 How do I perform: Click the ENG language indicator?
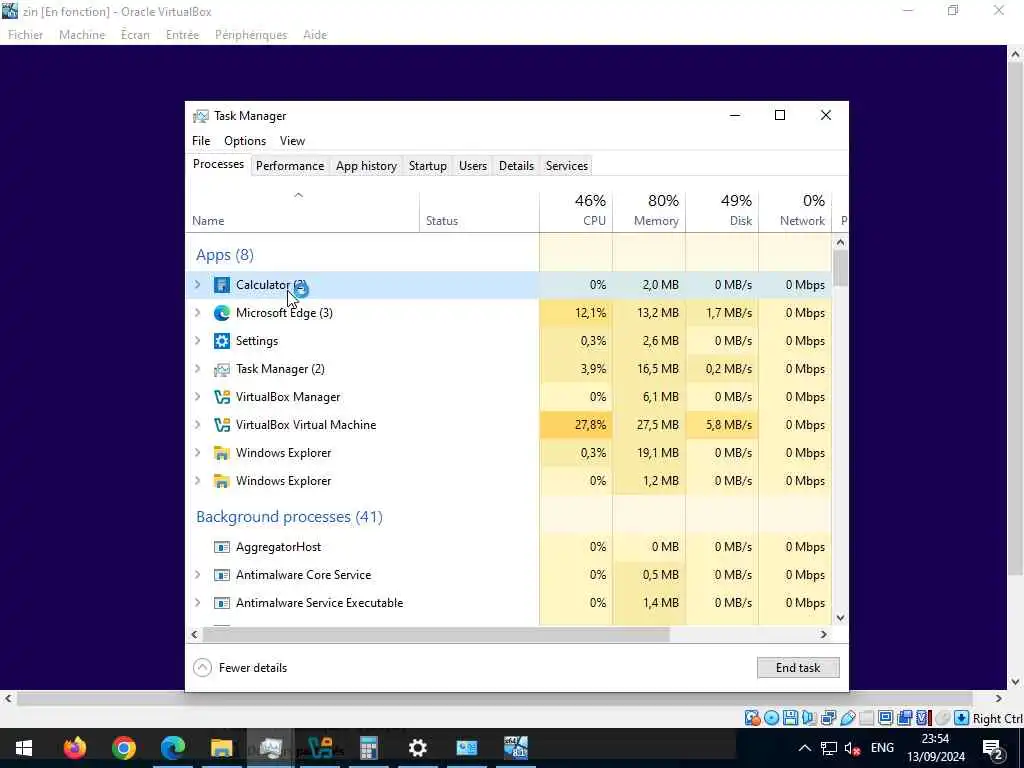[x=882, y=748]
